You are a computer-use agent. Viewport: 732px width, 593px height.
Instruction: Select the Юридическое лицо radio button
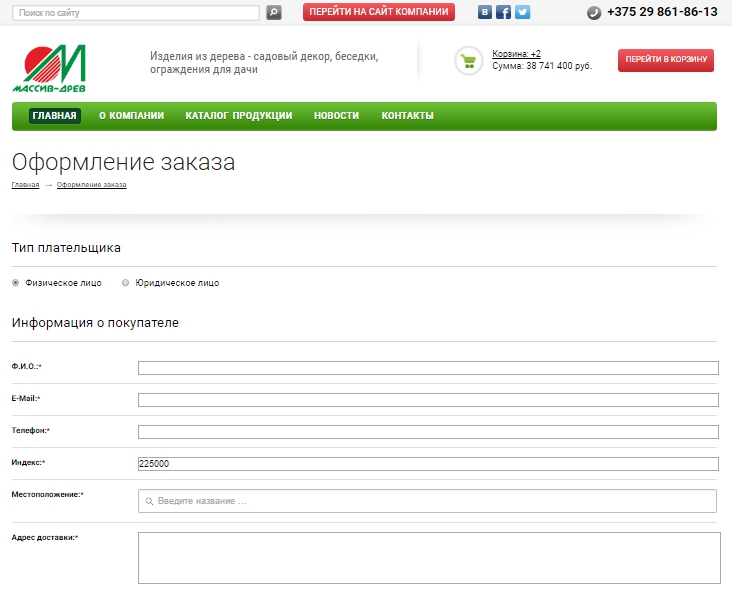[x=125, y=283]
